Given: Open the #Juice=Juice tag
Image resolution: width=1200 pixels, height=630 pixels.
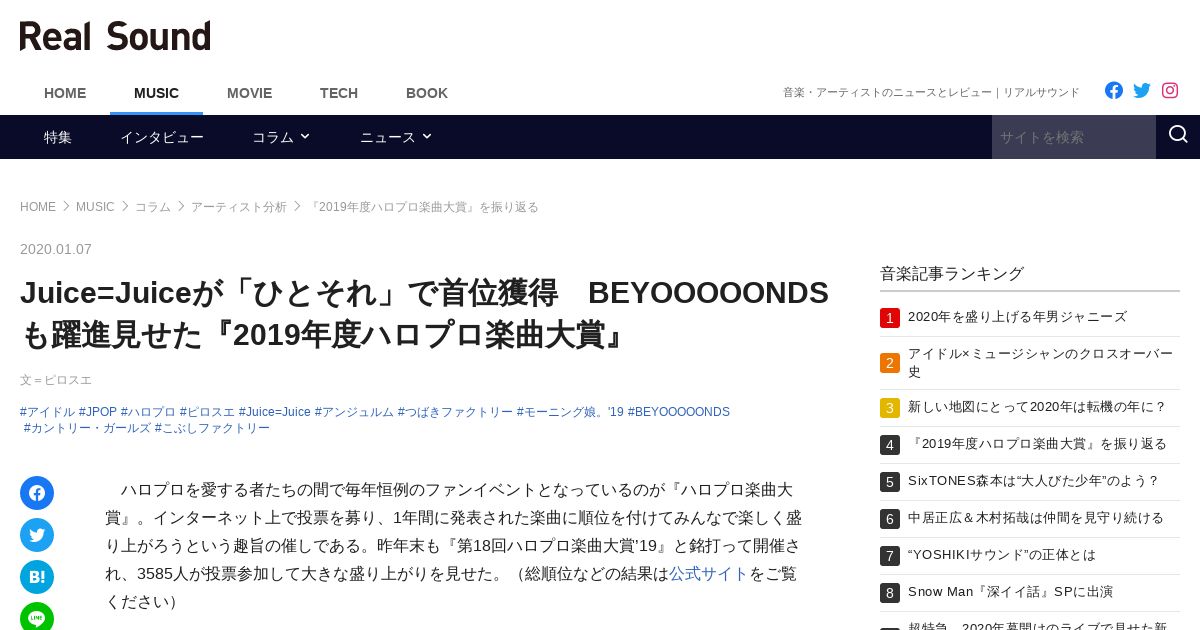Looking at the screenshot, I should click(275, 412).
